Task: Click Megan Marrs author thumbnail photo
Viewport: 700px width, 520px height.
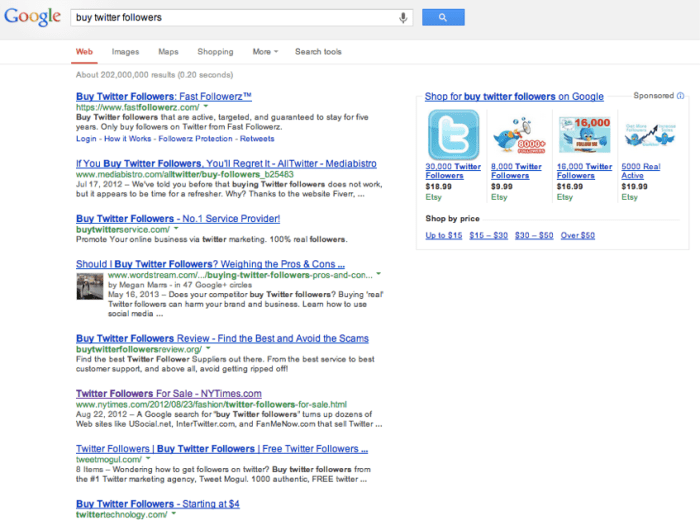Action: [x=90, y=286]
